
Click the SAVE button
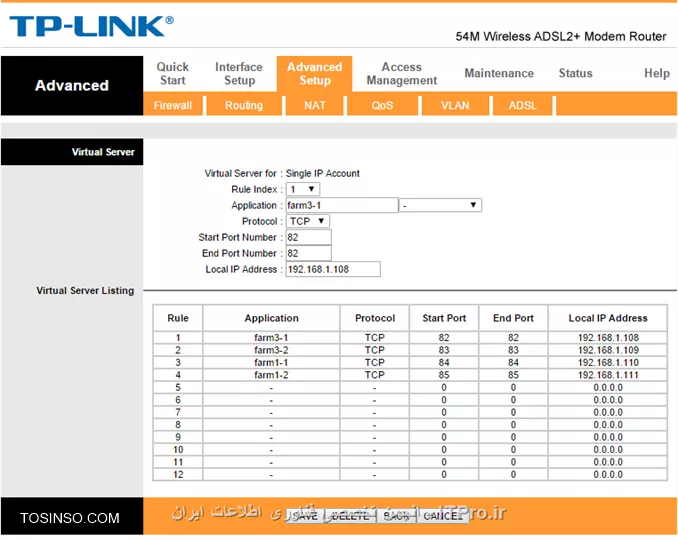(x=305, y=516)
